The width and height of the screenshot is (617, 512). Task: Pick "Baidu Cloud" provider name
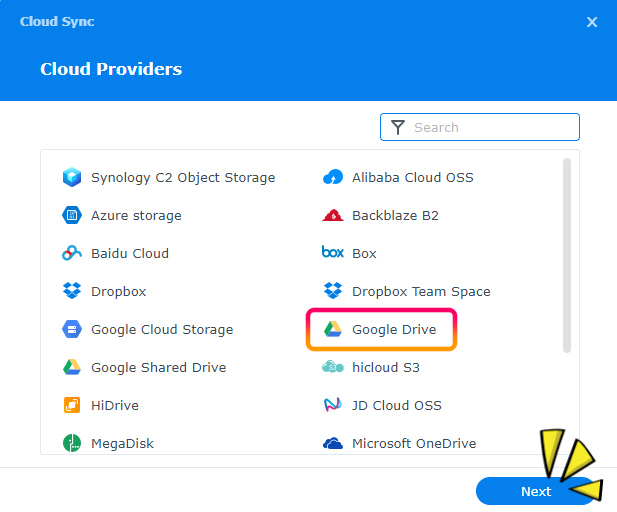tap(130, 253)
